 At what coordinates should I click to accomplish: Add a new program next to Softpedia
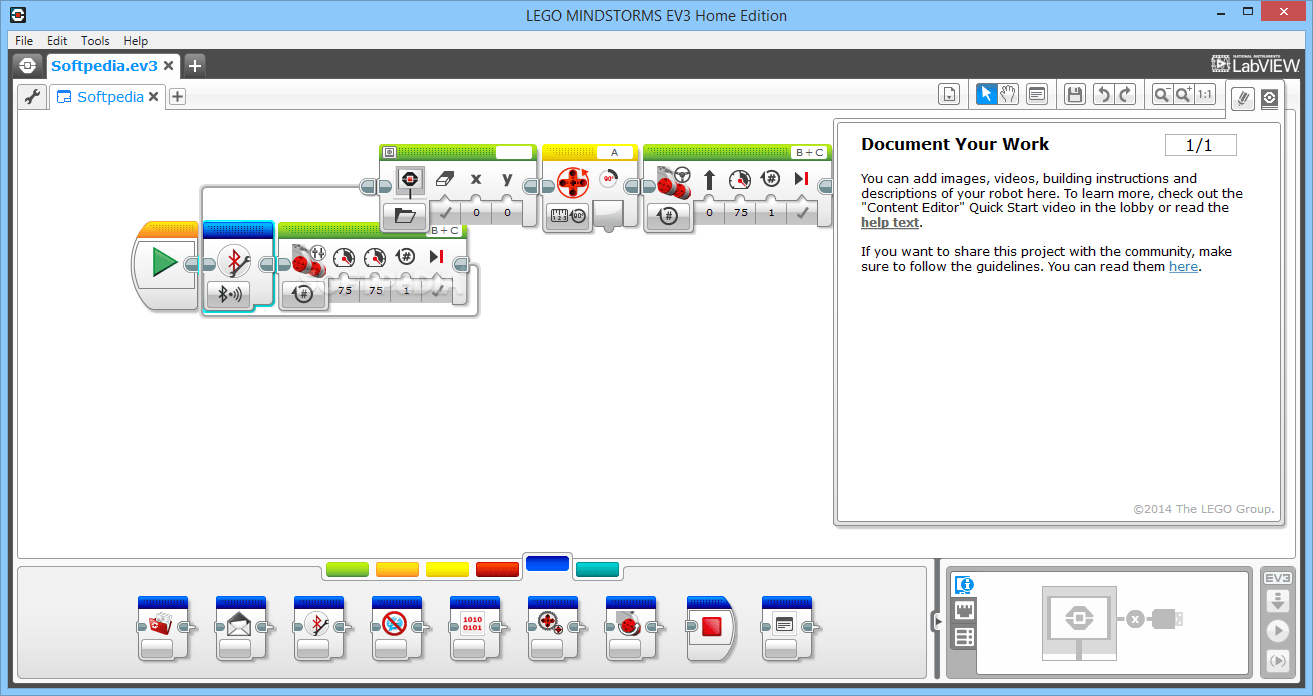click(177, 97)
